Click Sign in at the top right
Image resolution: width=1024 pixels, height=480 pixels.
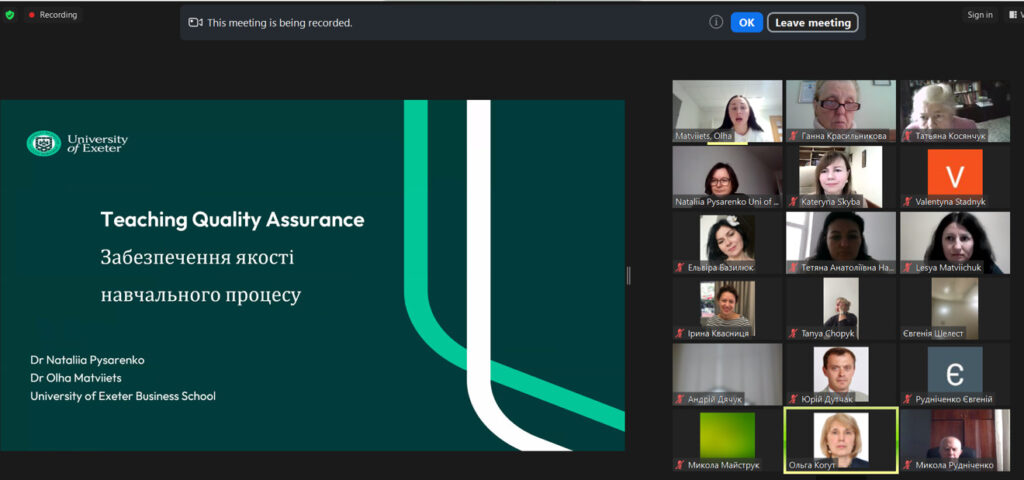979,15
